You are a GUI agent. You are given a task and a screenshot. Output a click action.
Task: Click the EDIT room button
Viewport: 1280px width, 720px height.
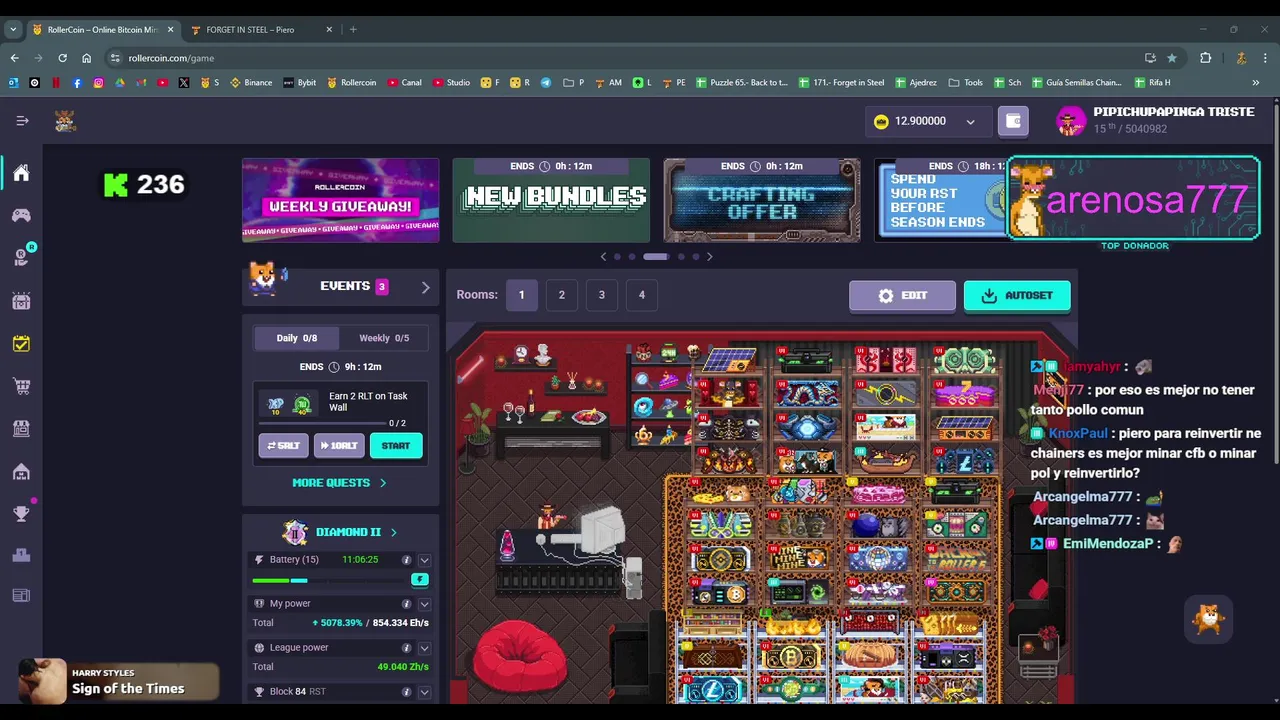pyautogui.click(x=902, y=296)
